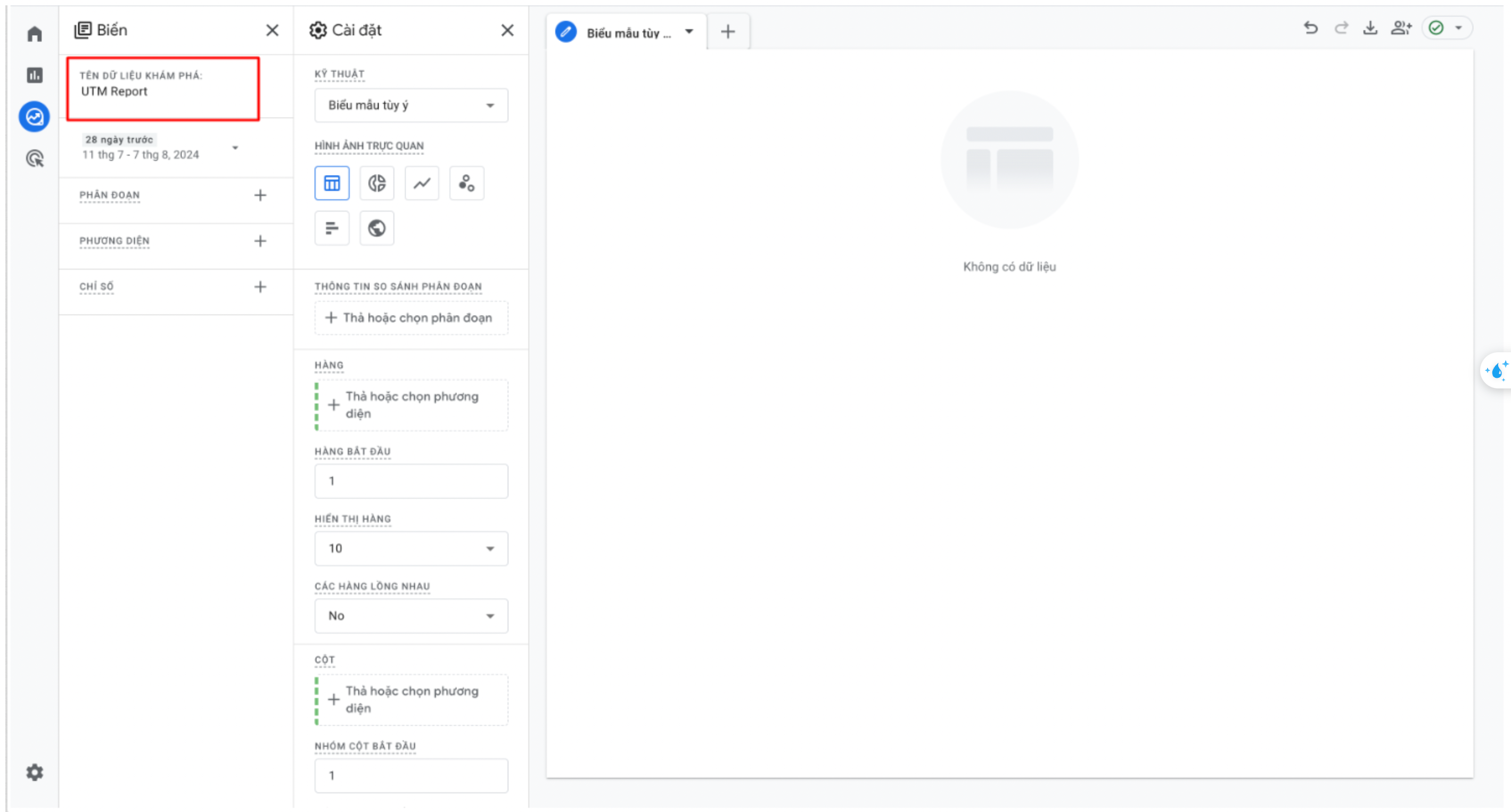Select the scatter plot visualization icon
The height and width of the screenshot is (812, 1511).
(x=465, y=183)
